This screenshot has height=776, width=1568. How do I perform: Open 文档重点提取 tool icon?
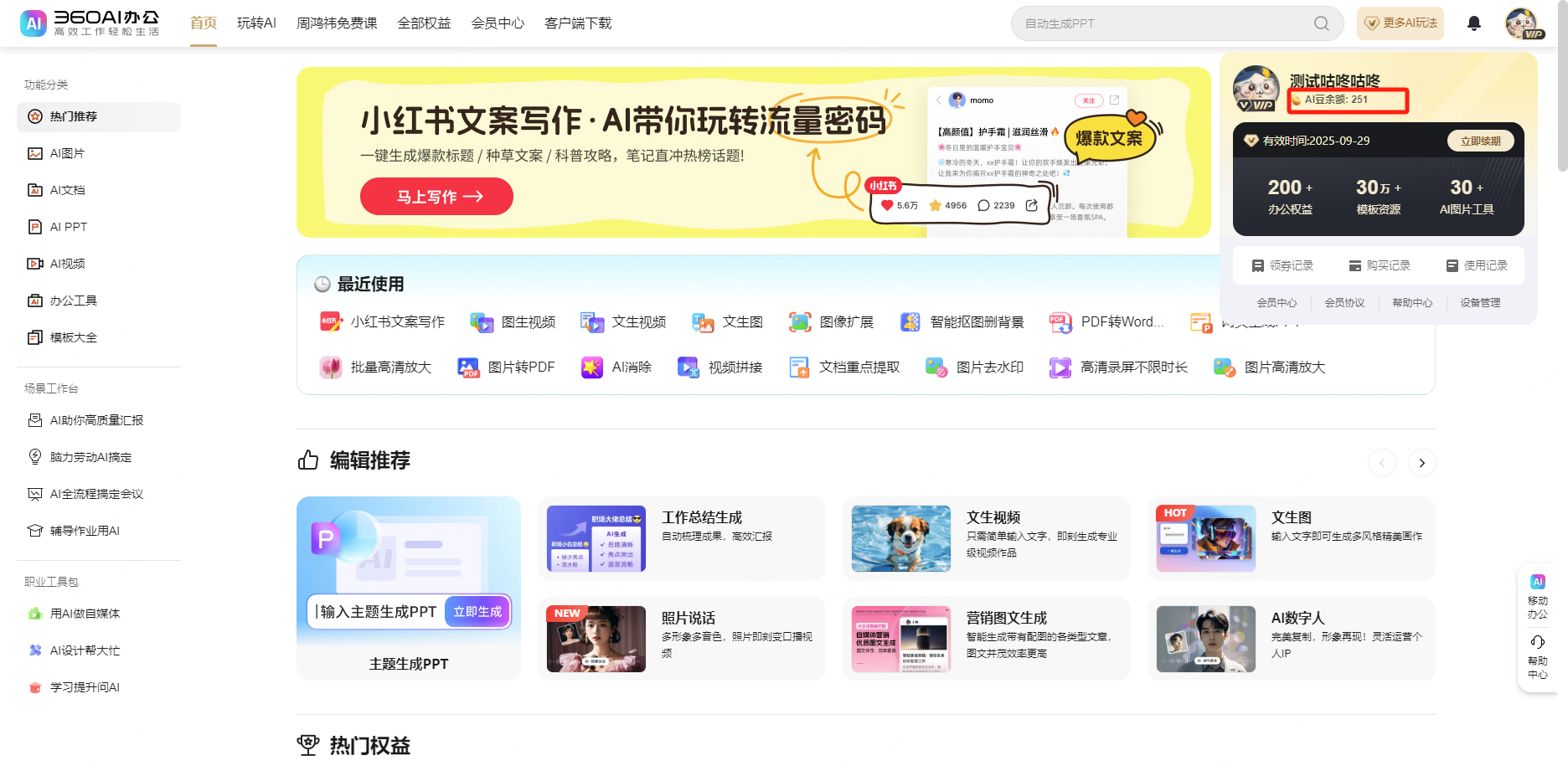tap(799, 367)
